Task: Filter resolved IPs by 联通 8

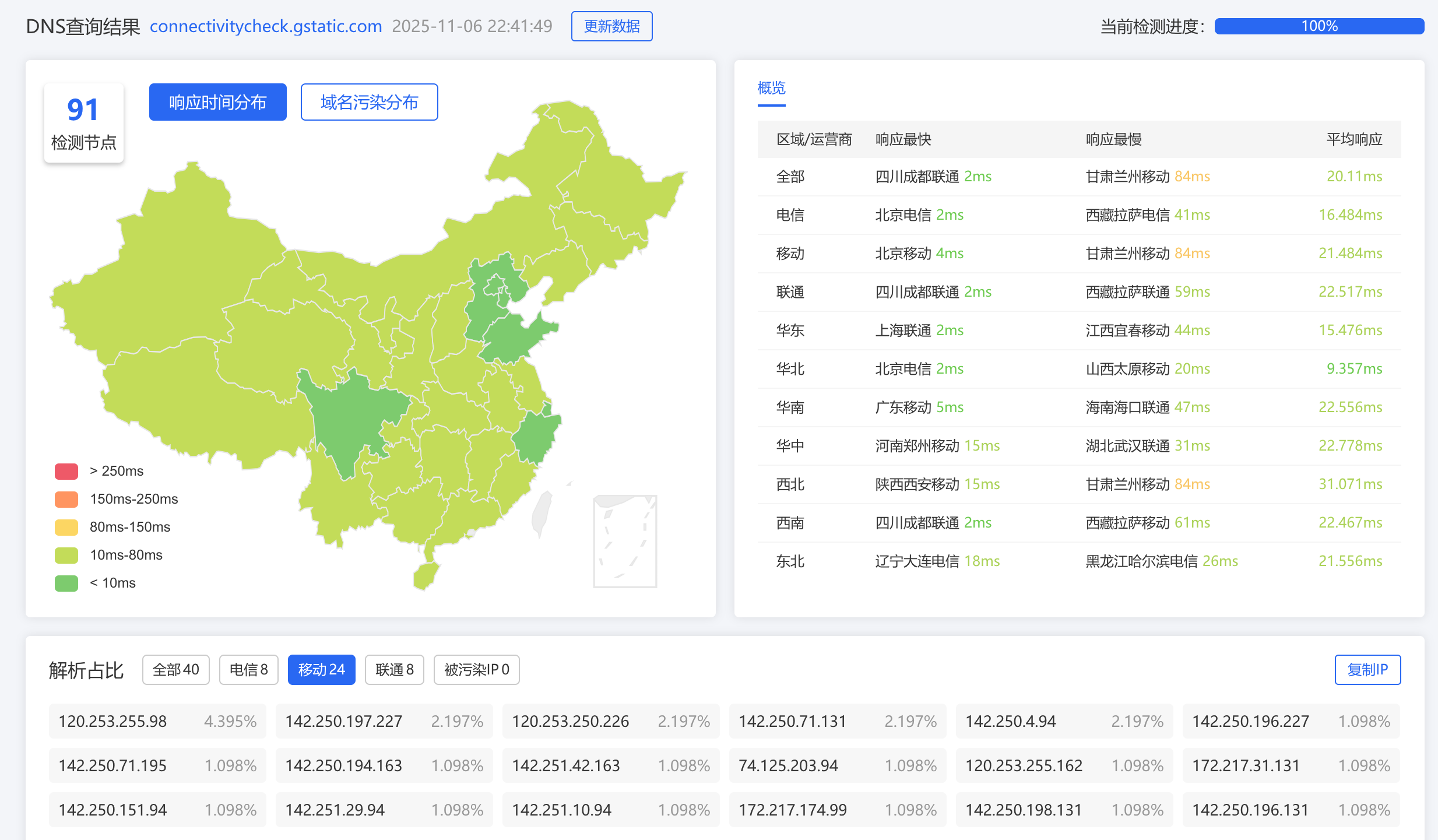Action: tap(394, 670)
